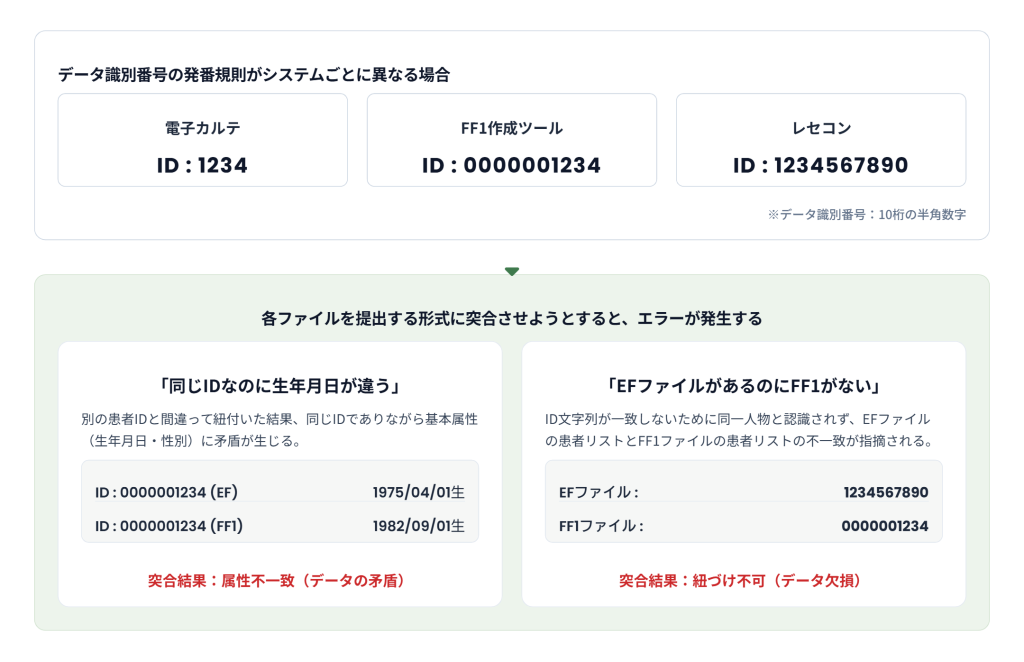The height and width of the screenshot is (662, 1024).
Task: Click the red text 突合結果：紐づけ不可（データ欠損）
Action: [x=744, y=580]
